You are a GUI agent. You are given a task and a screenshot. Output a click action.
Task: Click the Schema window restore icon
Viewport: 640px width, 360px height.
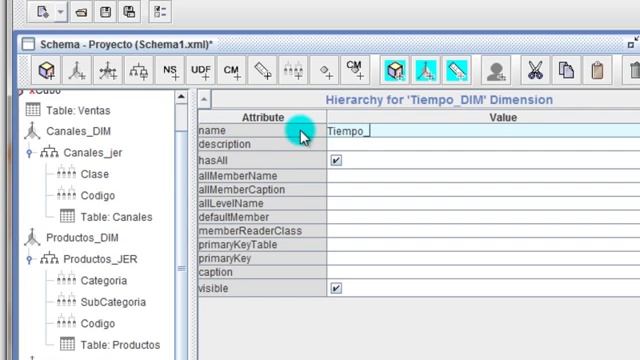[x=633, y=43]
